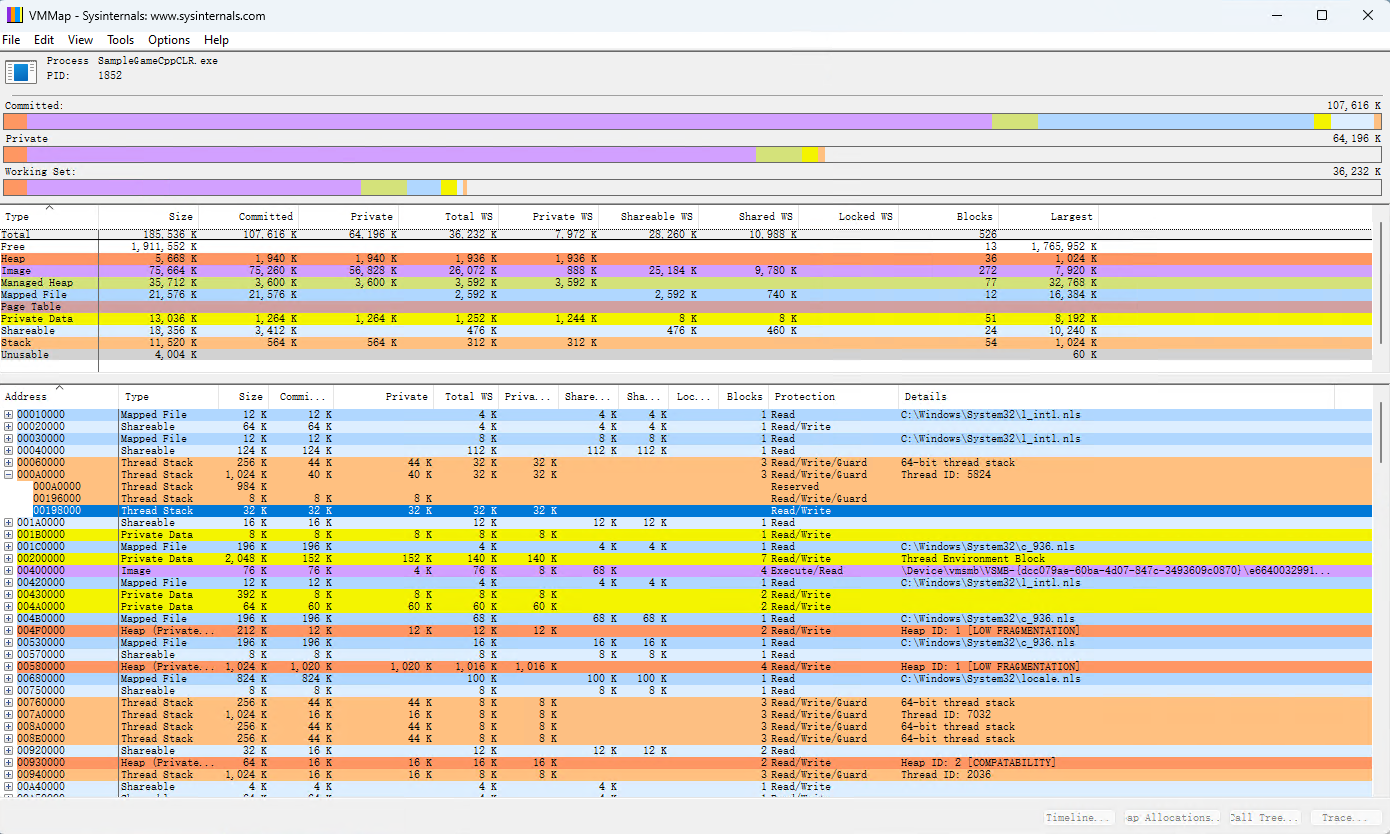Select the highlighted 00198000 Thread Stack row
This screenshot has height=834, width=1390.
coord(686,510)
